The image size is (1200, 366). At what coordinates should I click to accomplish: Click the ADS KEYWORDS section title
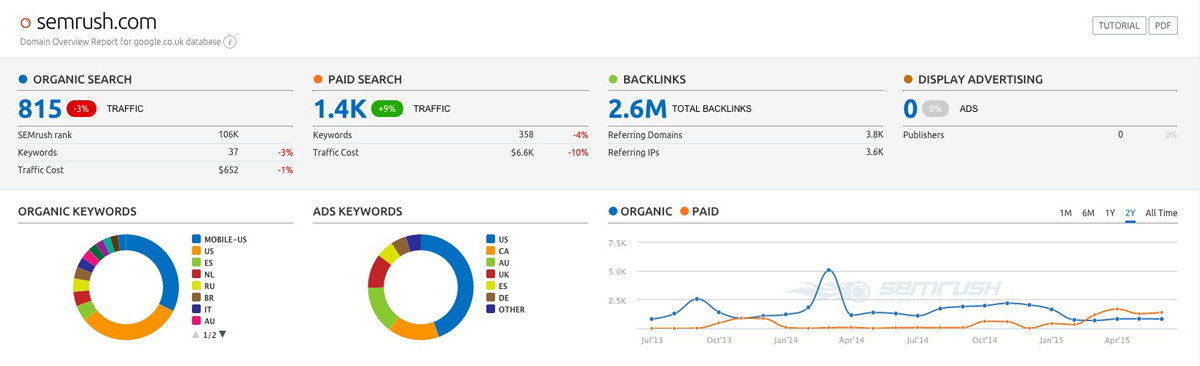coord(357,212)
